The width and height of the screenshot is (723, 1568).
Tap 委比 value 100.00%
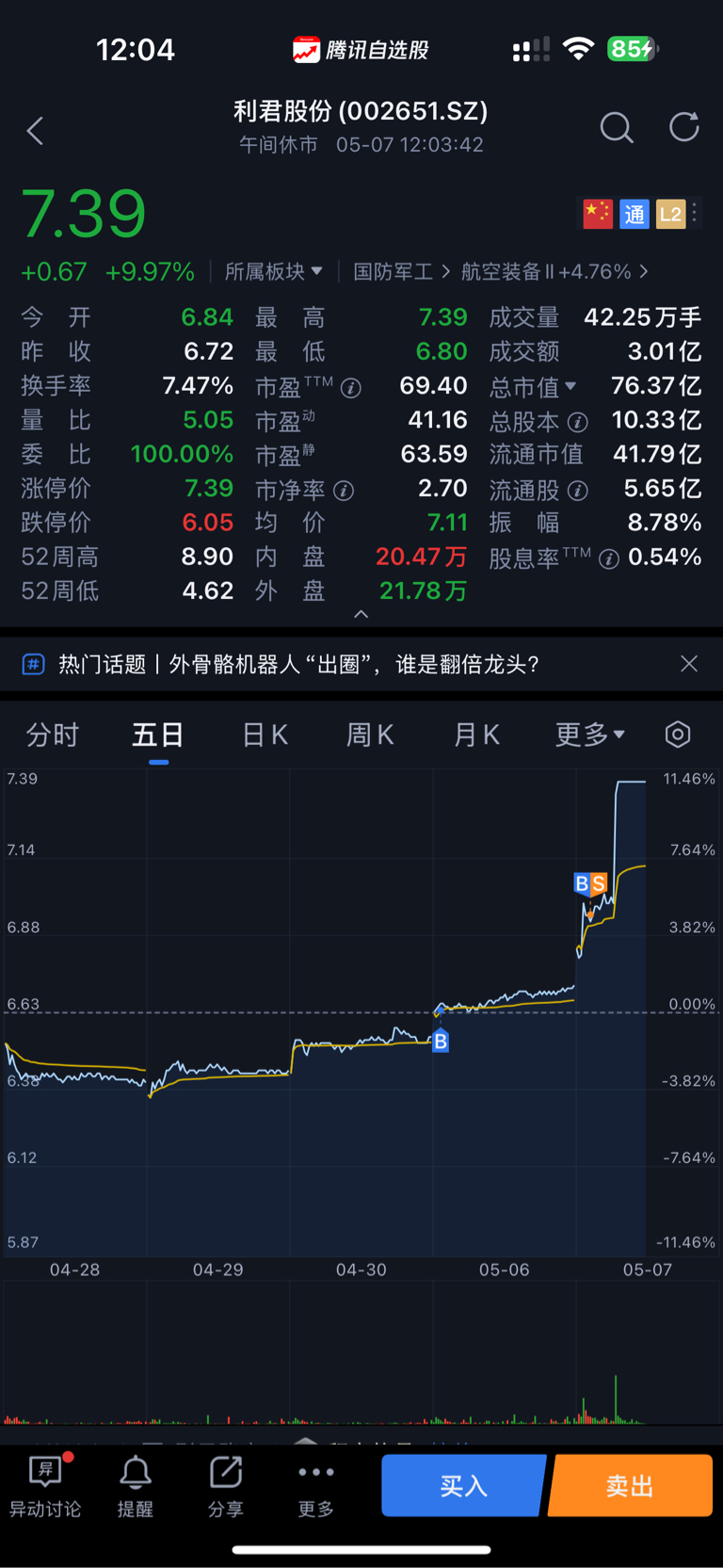(182, 454)
